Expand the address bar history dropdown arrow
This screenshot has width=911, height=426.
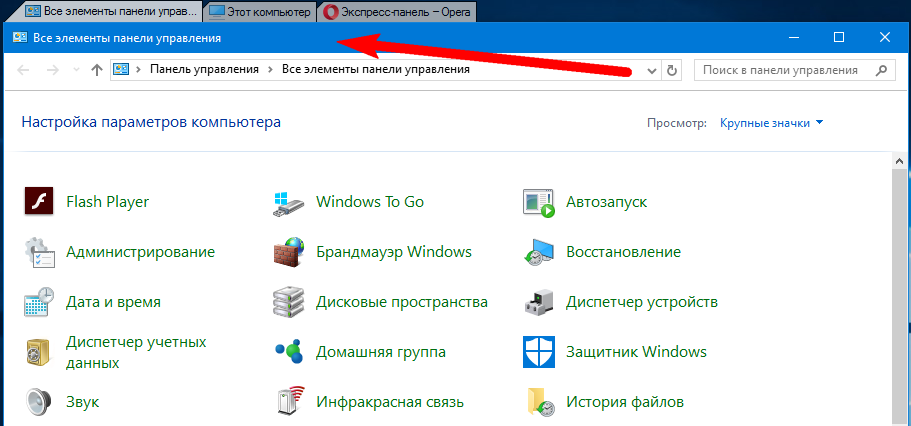point(652,70)
